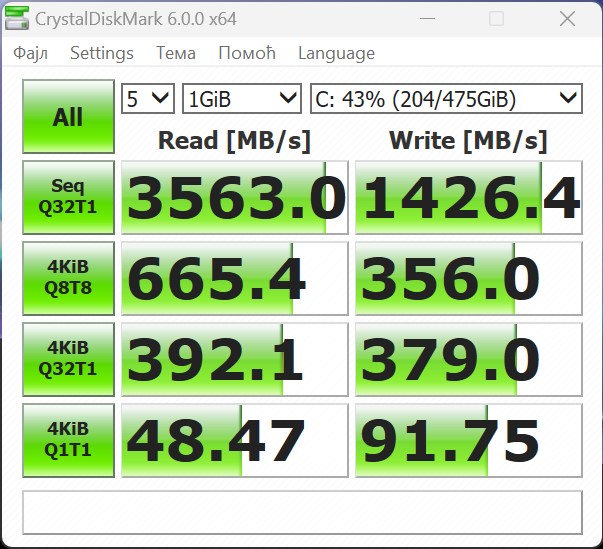Expand the drive dropdown showing C: 43%
The width and height of the screenshot is (603, 549).
(x=446, y=99)
